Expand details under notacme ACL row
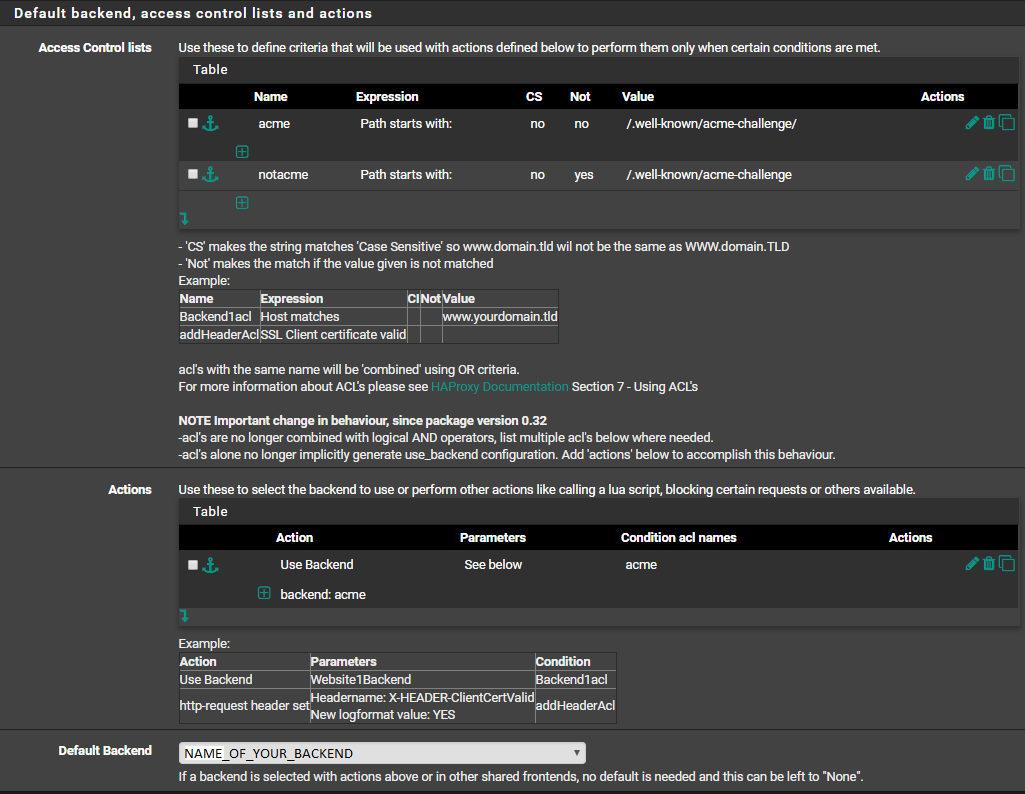1025x794 pixels. [x=242, y=202]
